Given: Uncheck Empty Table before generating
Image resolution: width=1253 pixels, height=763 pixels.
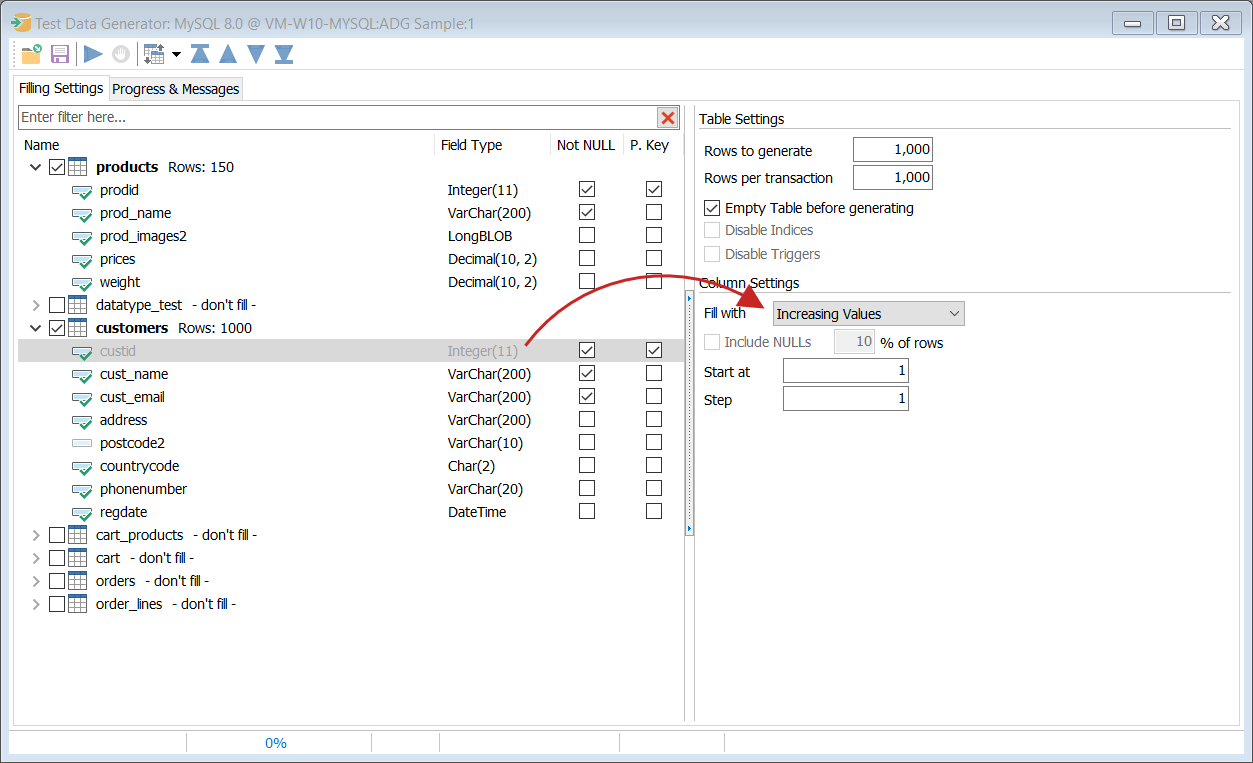Looking at the screenshot, I should point(711,208).
